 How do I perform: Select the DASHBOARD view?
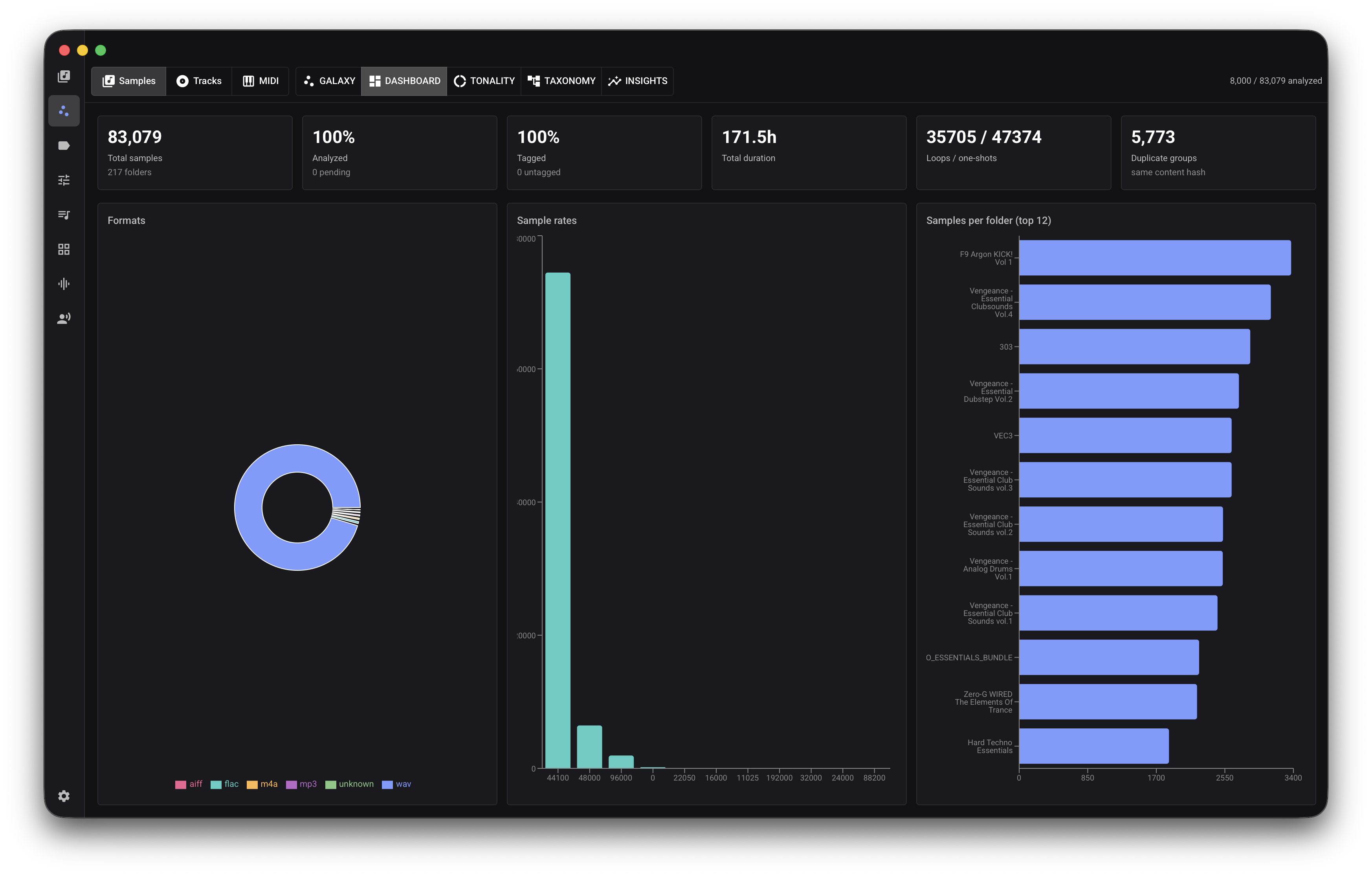point(405,81)
